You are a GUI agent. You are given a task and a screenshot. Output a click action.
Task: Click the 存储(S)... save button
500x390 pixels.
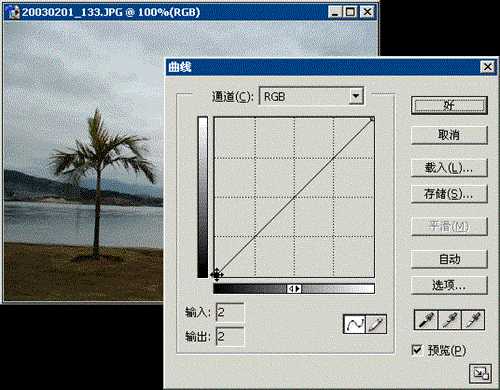[449, 194]
